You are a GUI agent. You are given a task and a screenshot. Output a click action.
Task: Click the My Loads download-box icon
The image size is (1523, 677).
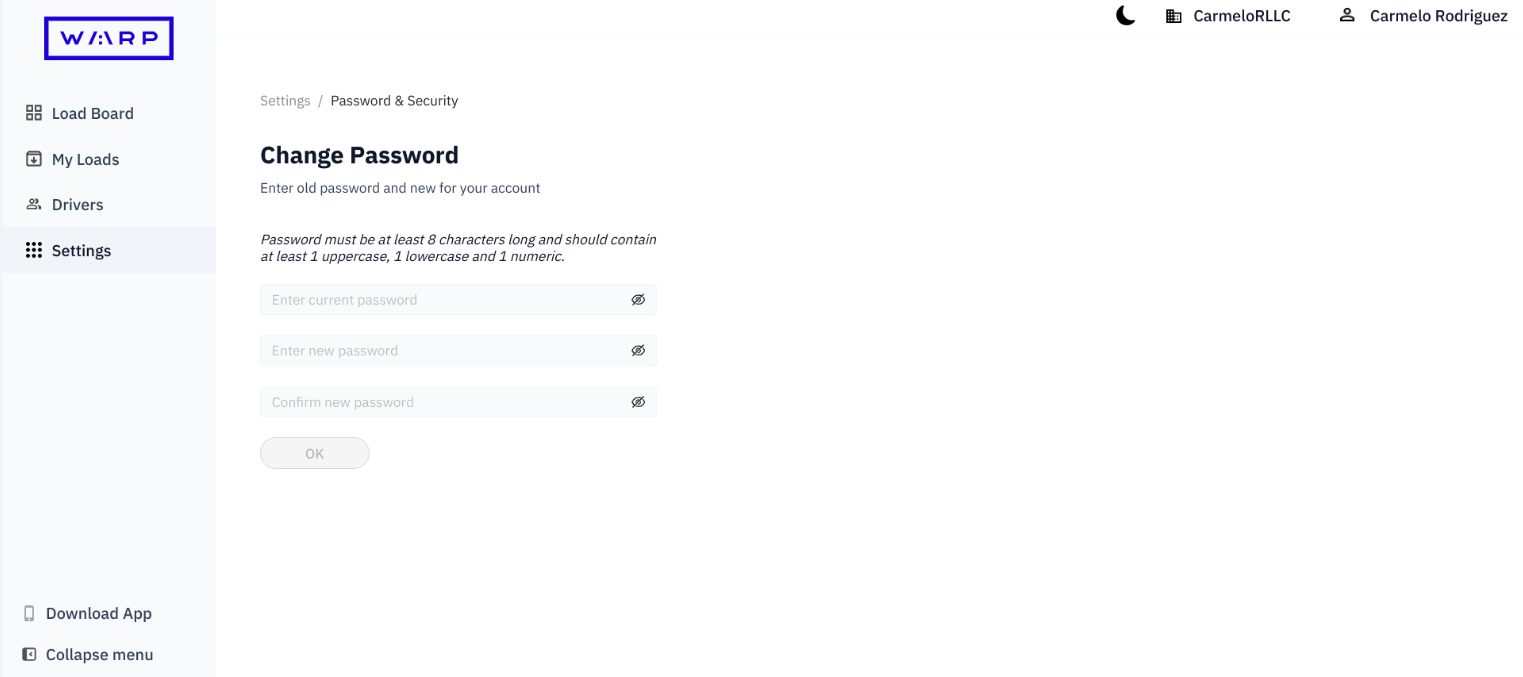tap(34, 159)
